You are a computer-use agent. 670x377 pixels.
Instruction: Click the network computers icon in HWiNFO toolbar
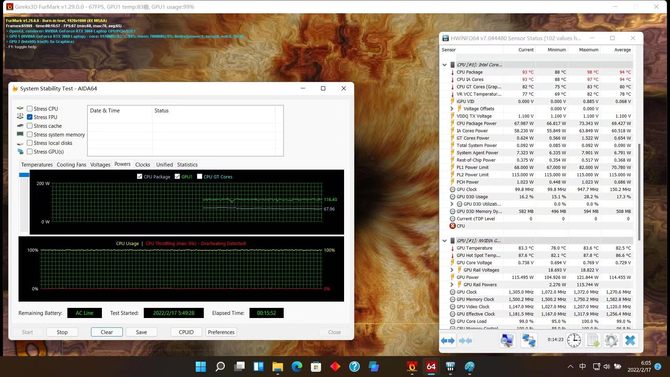point(529,340)
